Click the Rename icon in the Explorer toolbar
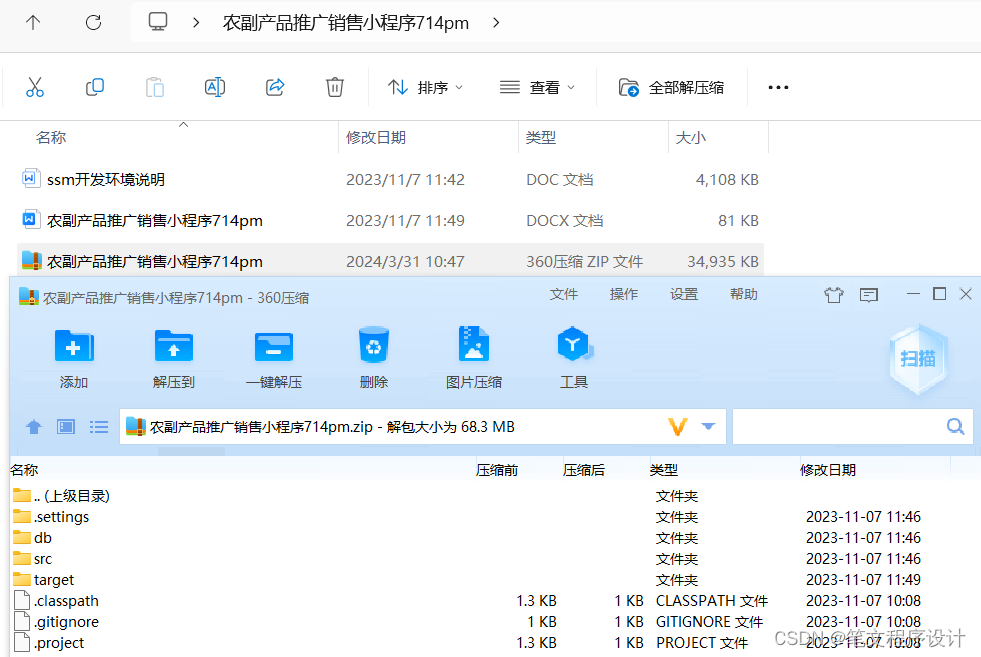The image size is (981, 657). pyautogui.click(x=215, y=87)
